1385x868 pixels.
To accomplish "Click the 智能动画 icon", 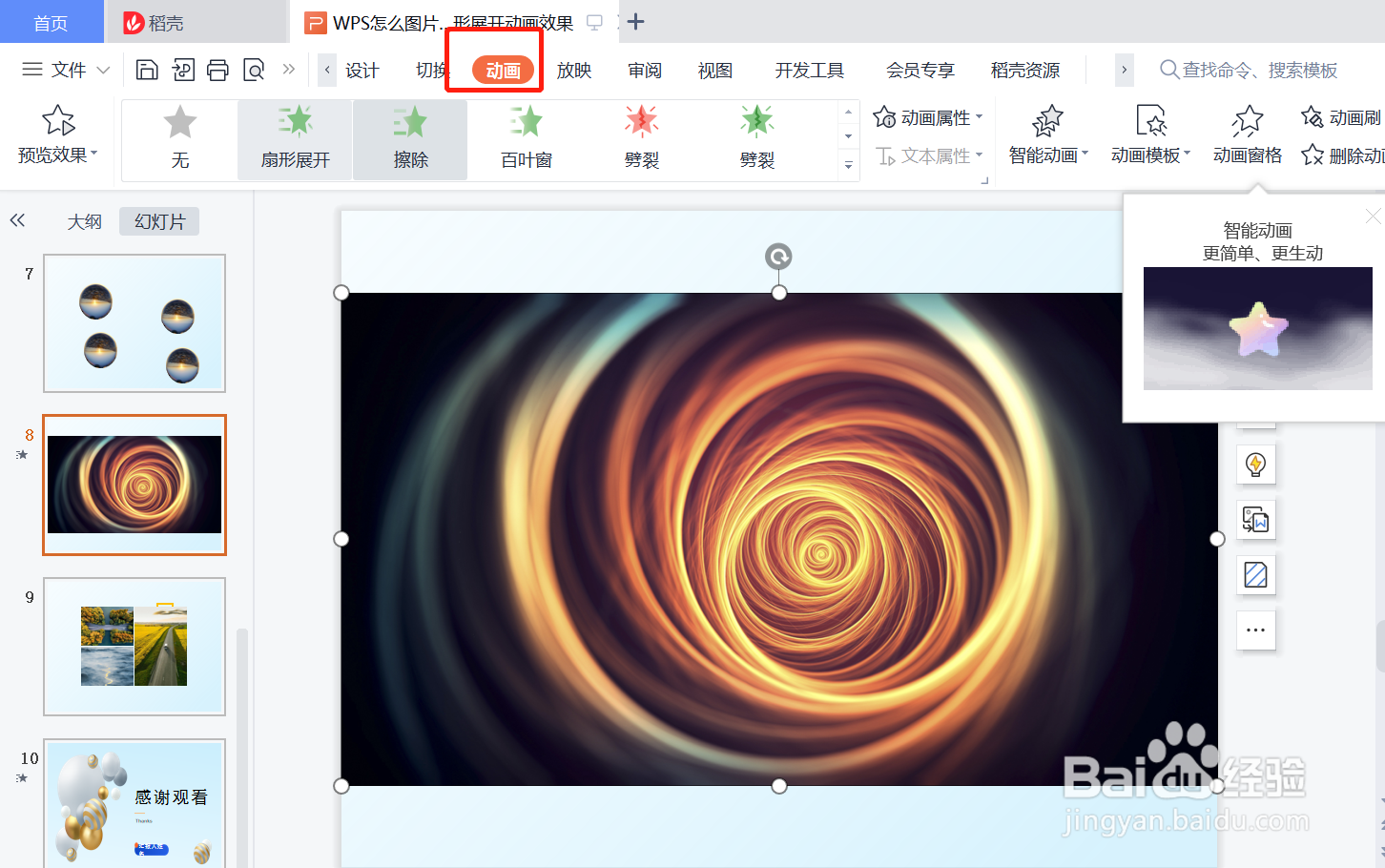I will click(x=1047, y=121).
